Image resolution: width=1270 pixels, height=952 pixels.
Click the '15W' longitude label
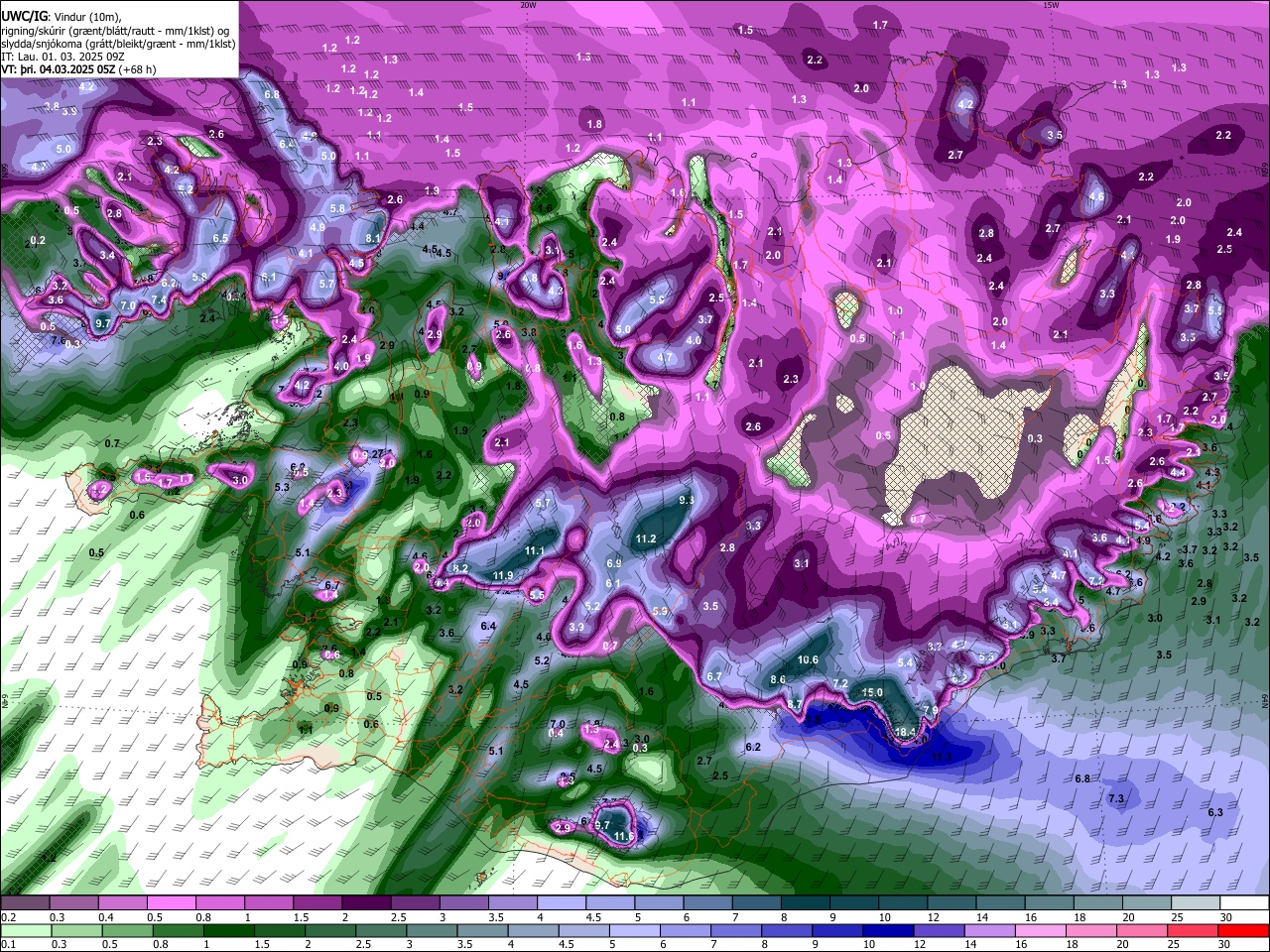[1051, 4]
